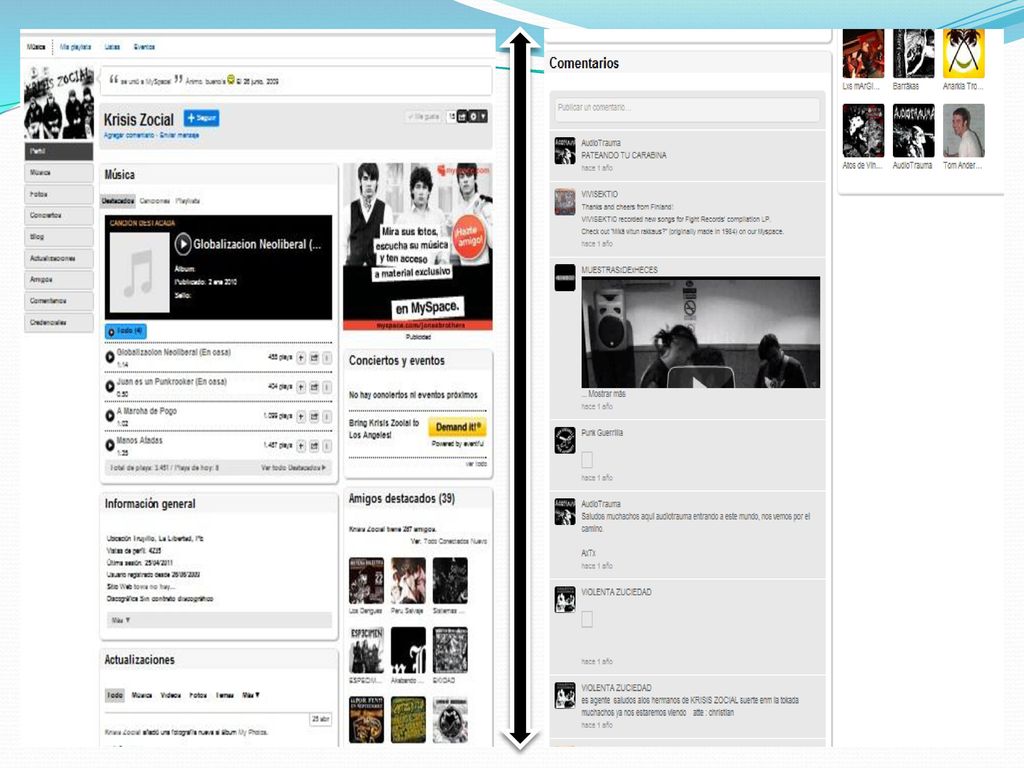The height and width of the screenshot is (768, 1024).
Task: Share Globalizacion Neoliberal (En casa) track icon
Action: click(x=314, y=358)
